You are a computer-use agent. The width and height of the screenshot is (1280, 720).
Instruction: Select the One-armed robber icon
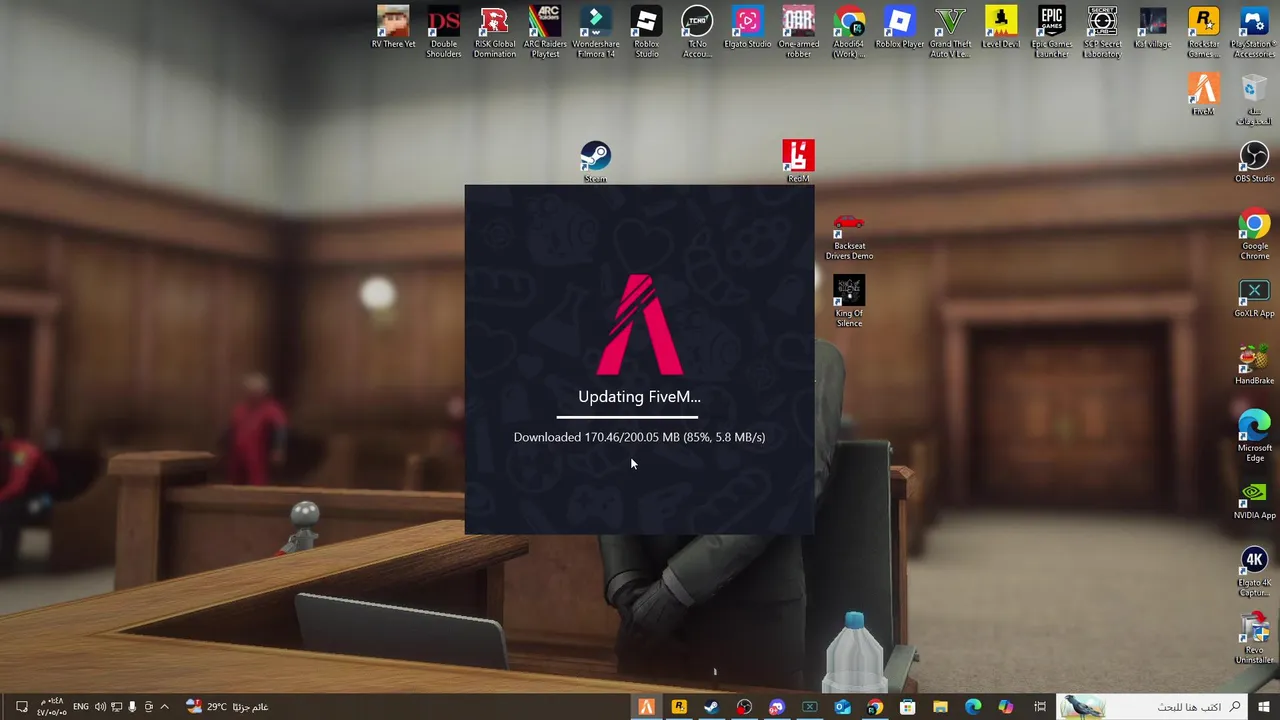tap(798, 32)
